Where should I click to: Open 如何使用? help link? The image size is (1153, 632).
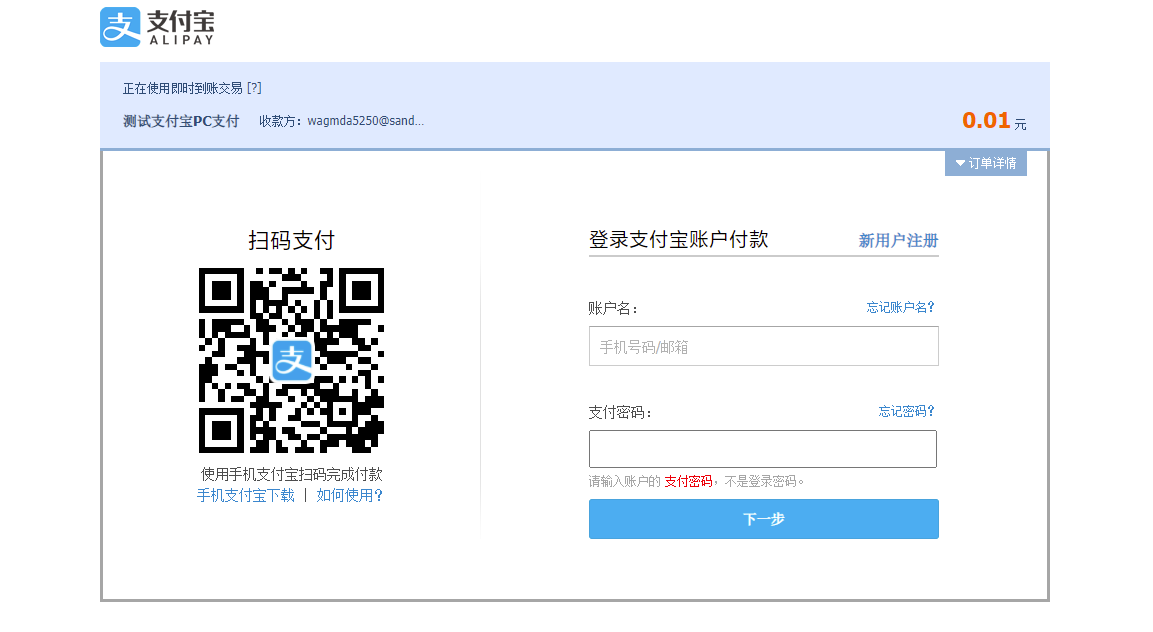(x=349, y=495)
